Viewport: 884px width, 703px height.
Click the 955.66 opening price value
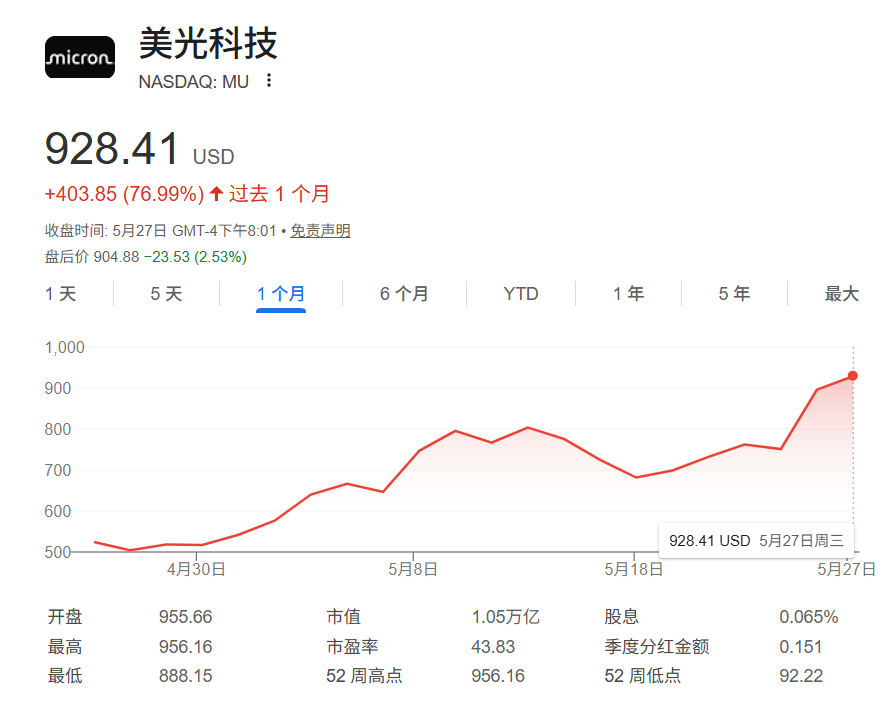185,617
